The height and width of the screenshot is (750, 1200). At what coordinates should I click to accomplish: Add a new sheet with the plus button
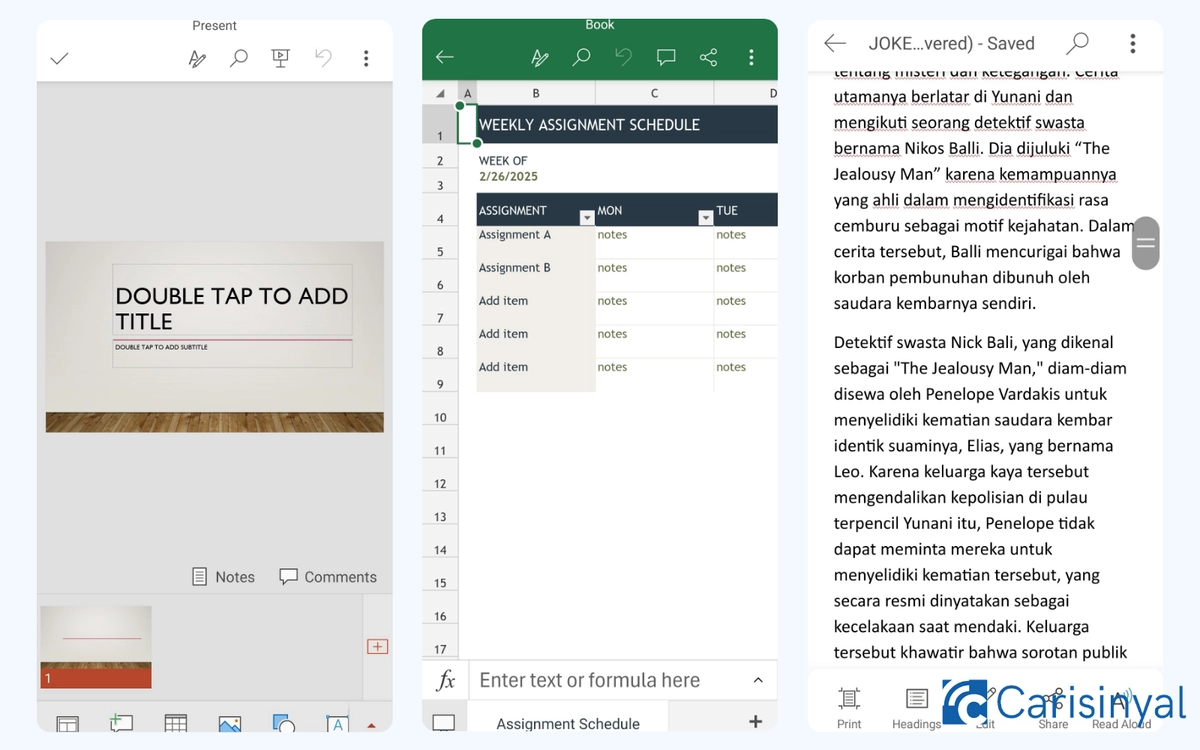pos(755,721)
